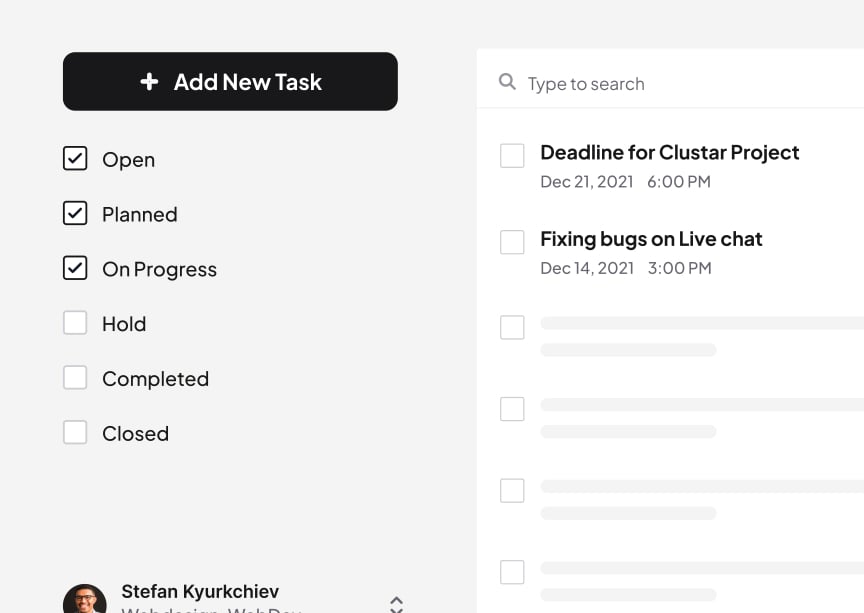Image resolution: width=864 pixels, height=613 pixels.
Task: Uncheck the Planned status filter
Action: (75, 213)
